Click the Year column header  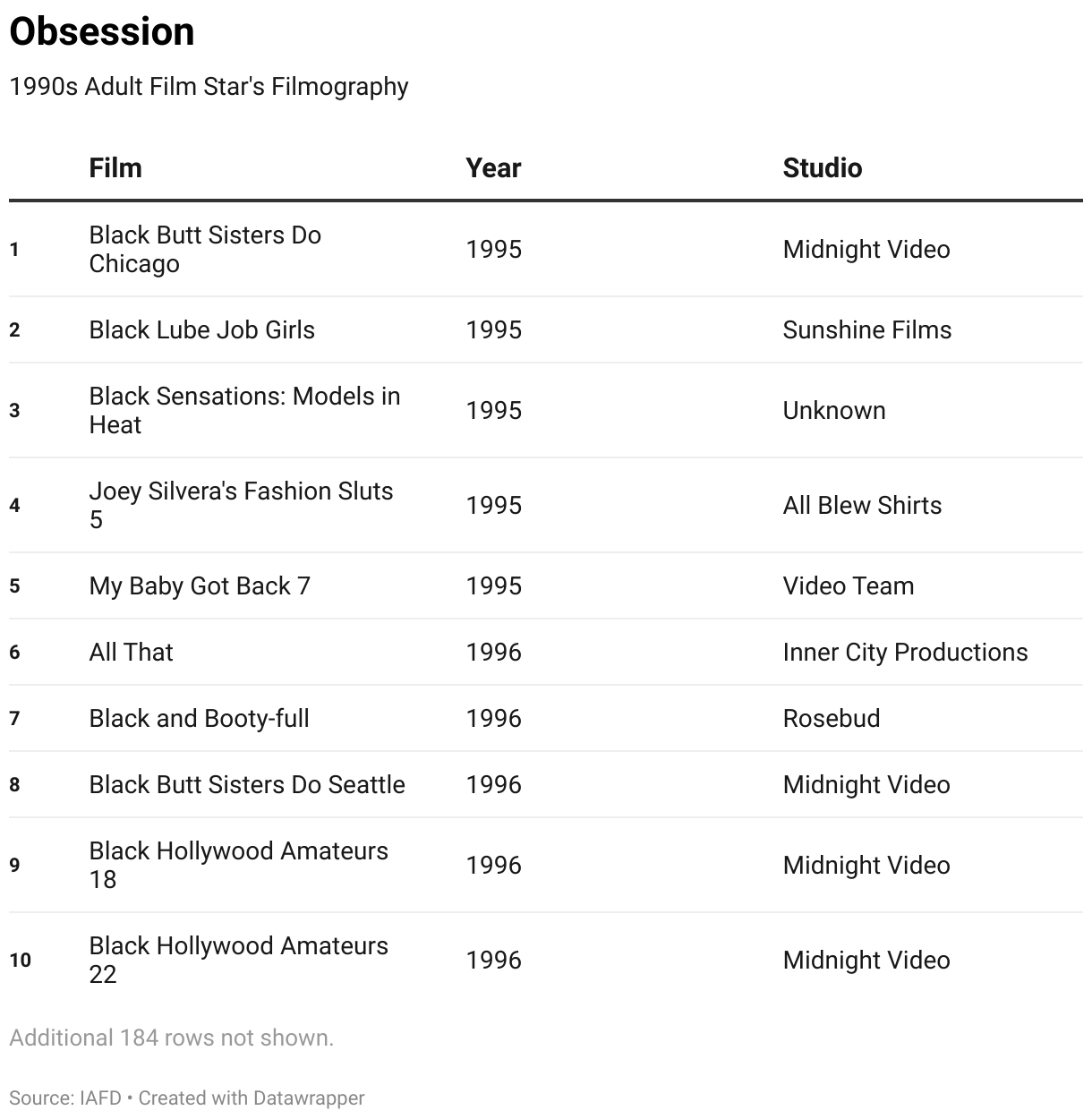point(493,168)
